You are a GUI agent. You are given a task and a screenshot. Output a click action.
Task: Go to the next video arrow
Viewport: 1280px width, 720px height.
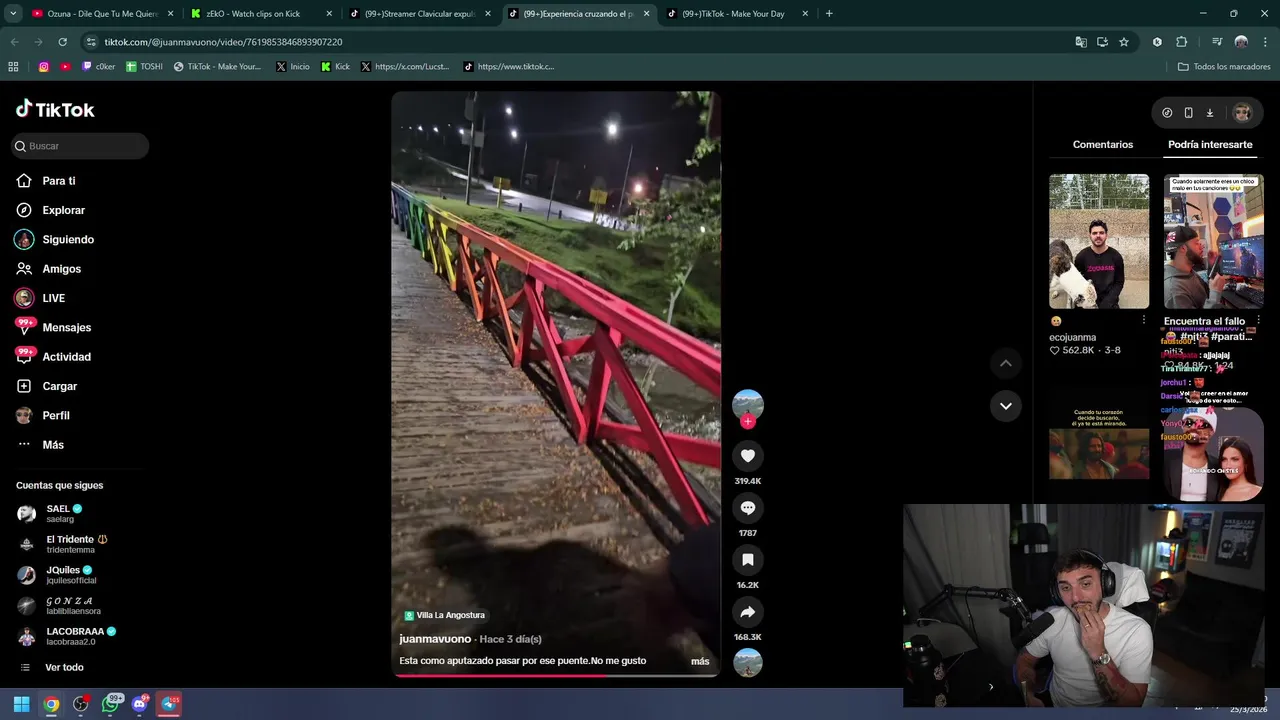point(1005,406)
